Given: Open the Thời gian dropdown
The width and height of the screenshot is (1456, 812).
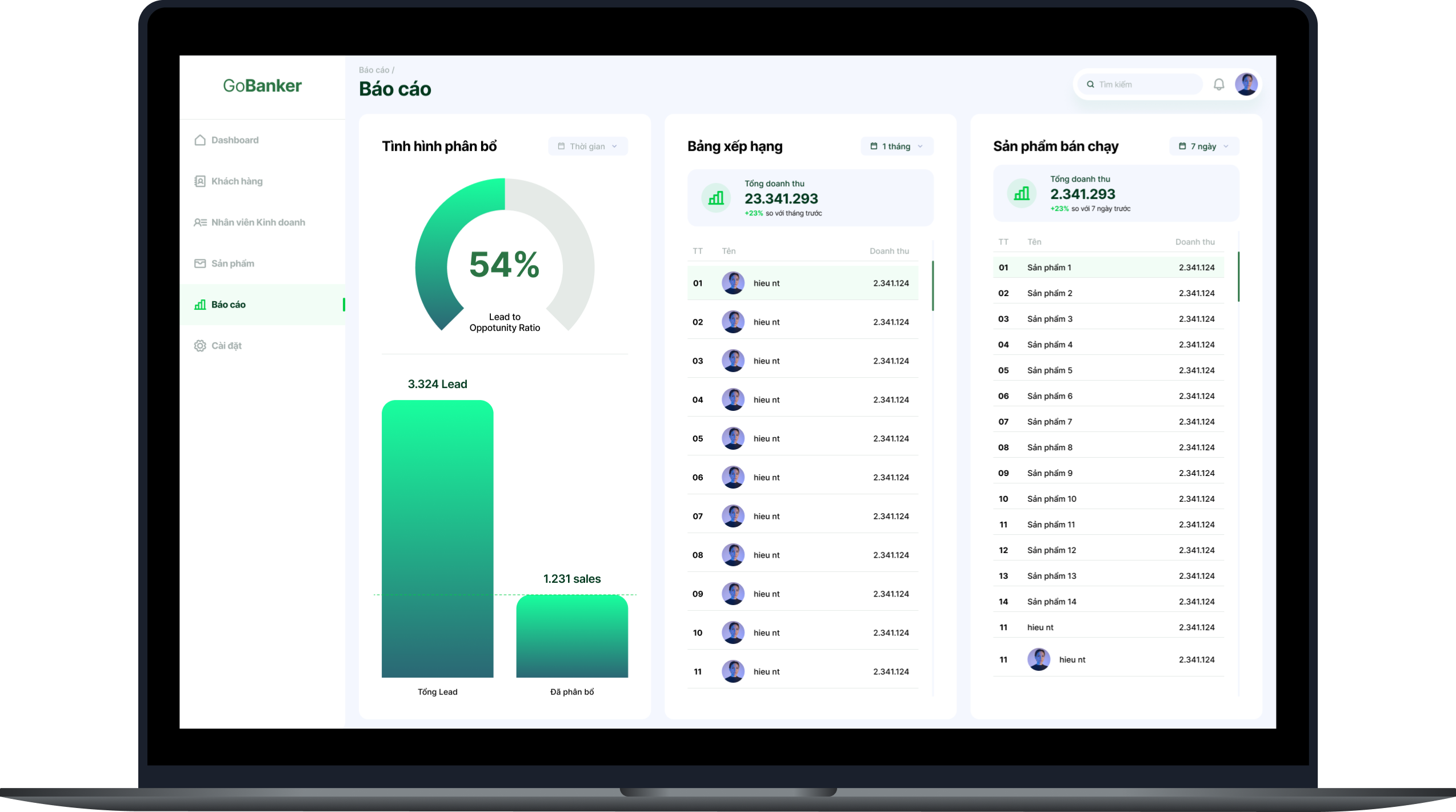Looking at the screenshot, I should (587, 146).
